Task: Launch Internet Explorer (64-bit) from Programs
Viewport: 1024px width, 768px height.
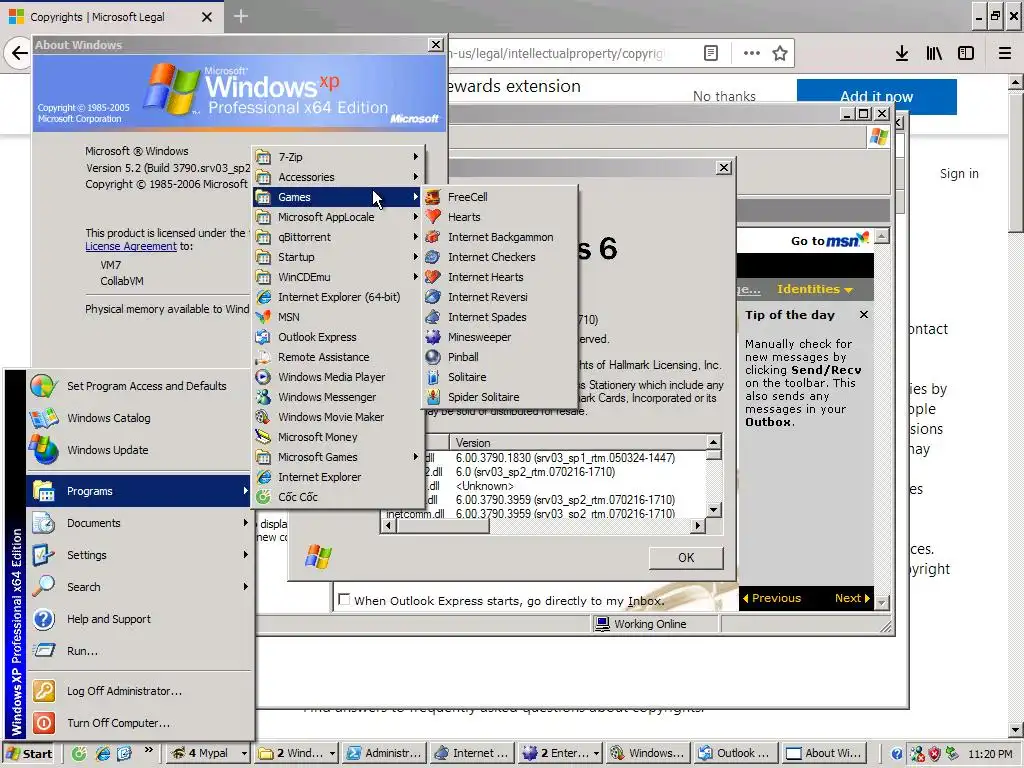Action: tap(338, 297)
